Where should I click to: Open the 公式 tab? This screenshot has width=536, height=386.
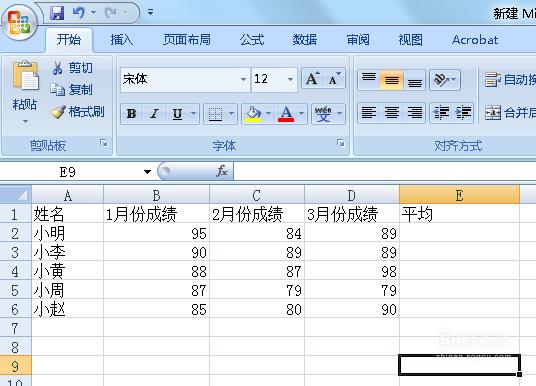pos(252,40)
